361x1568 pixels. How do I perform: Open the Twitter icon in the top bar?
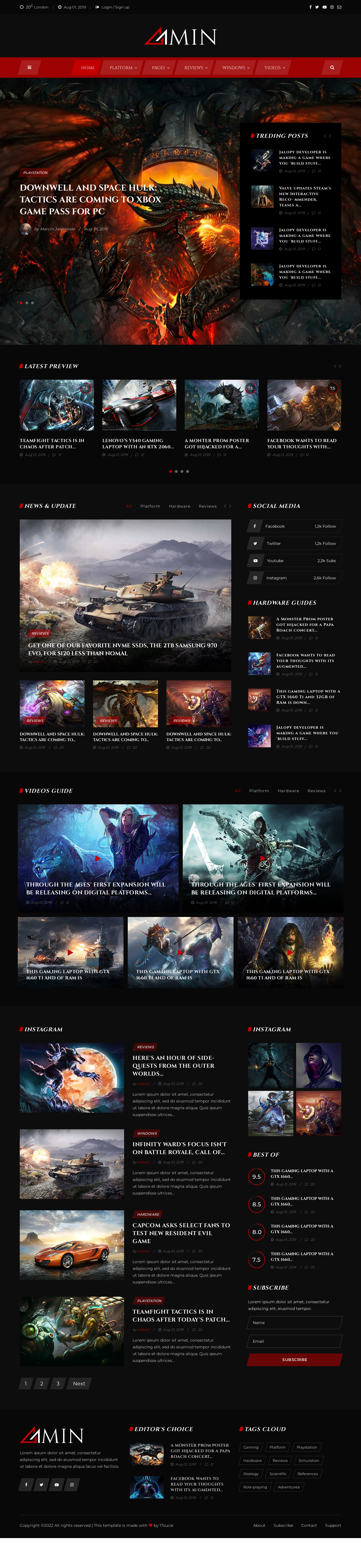317,7
